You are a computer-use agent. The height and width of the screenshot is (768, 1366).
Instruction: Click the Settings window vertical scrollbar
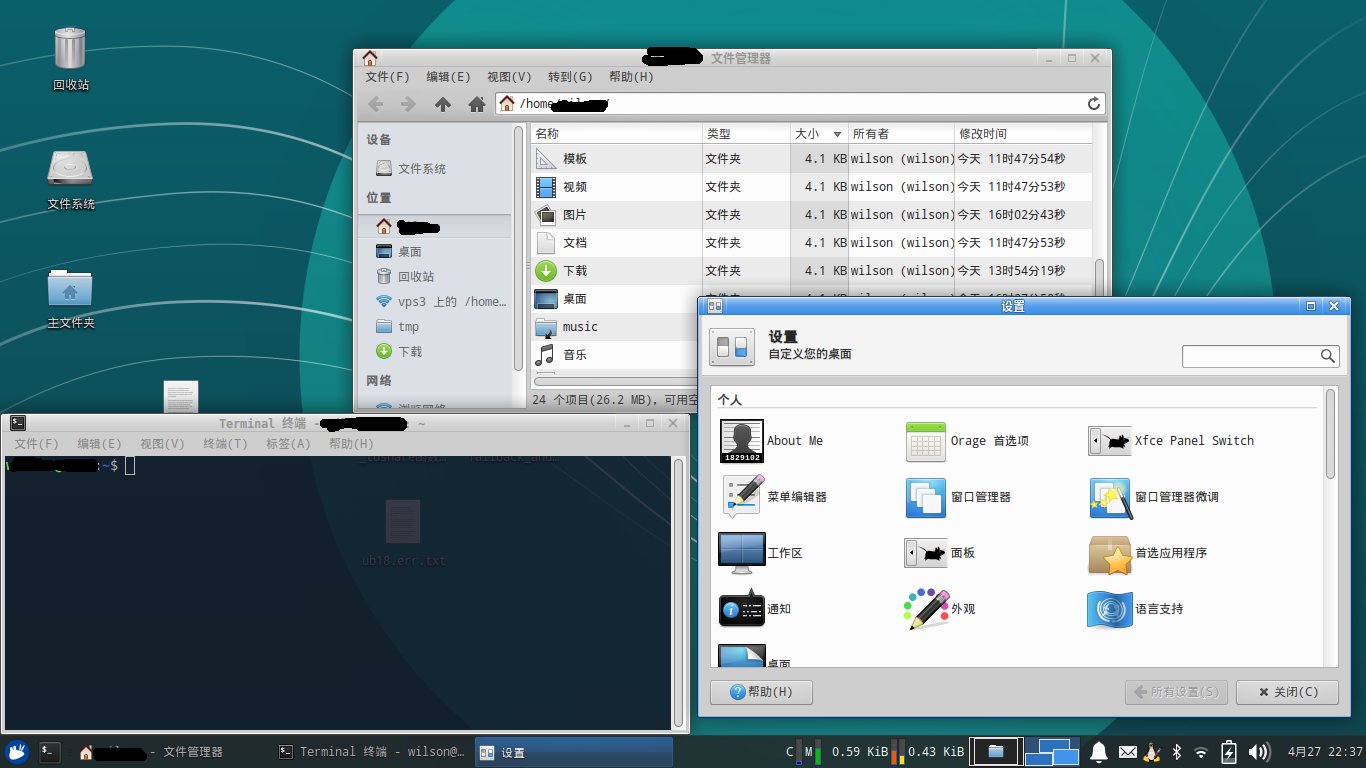(1331, 434)
